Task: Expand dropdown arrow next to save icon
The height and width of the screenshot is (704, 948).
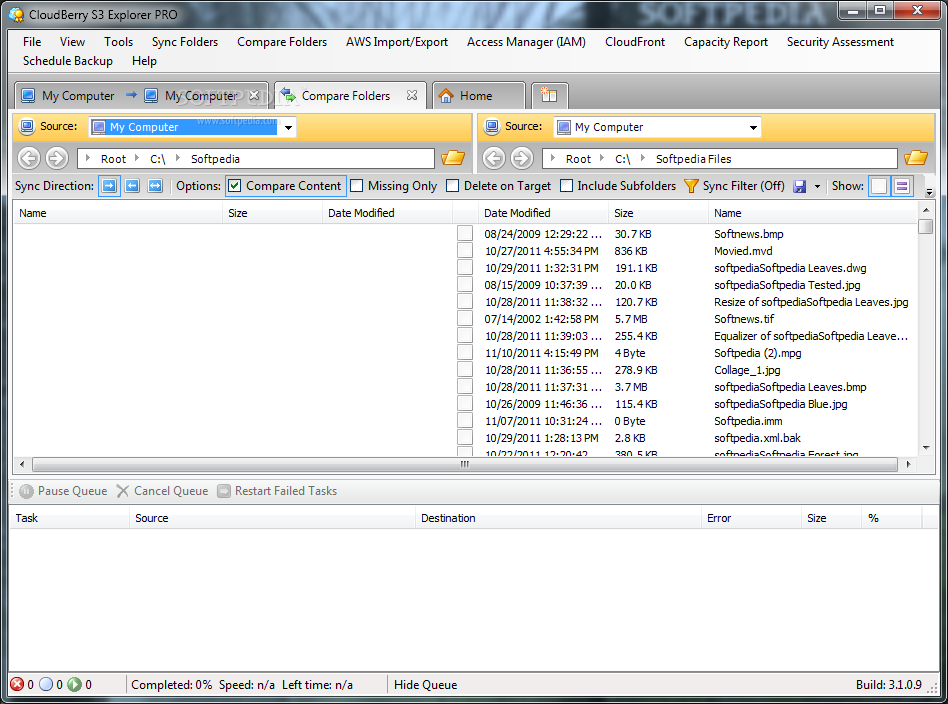Action: point(817,186)
